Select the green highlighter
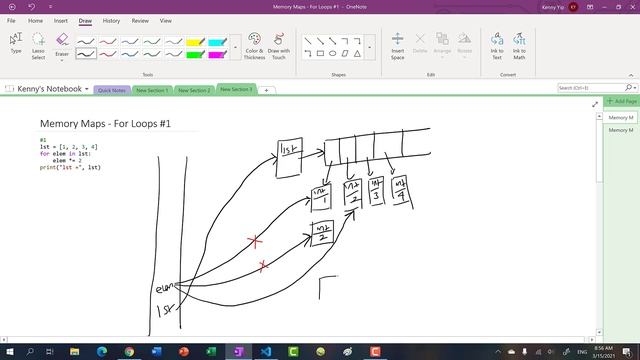The width and height of the screenshot is (640, 360). coord(196,54)
